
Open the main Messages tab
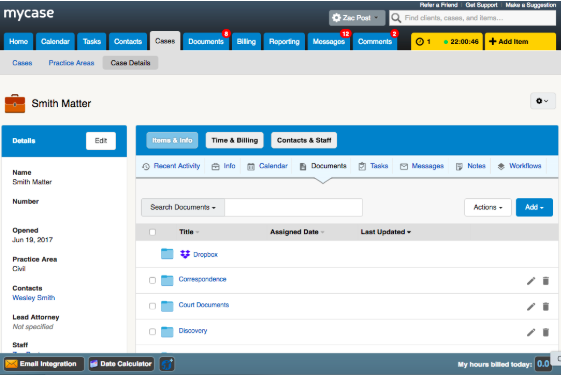point(329,42)
